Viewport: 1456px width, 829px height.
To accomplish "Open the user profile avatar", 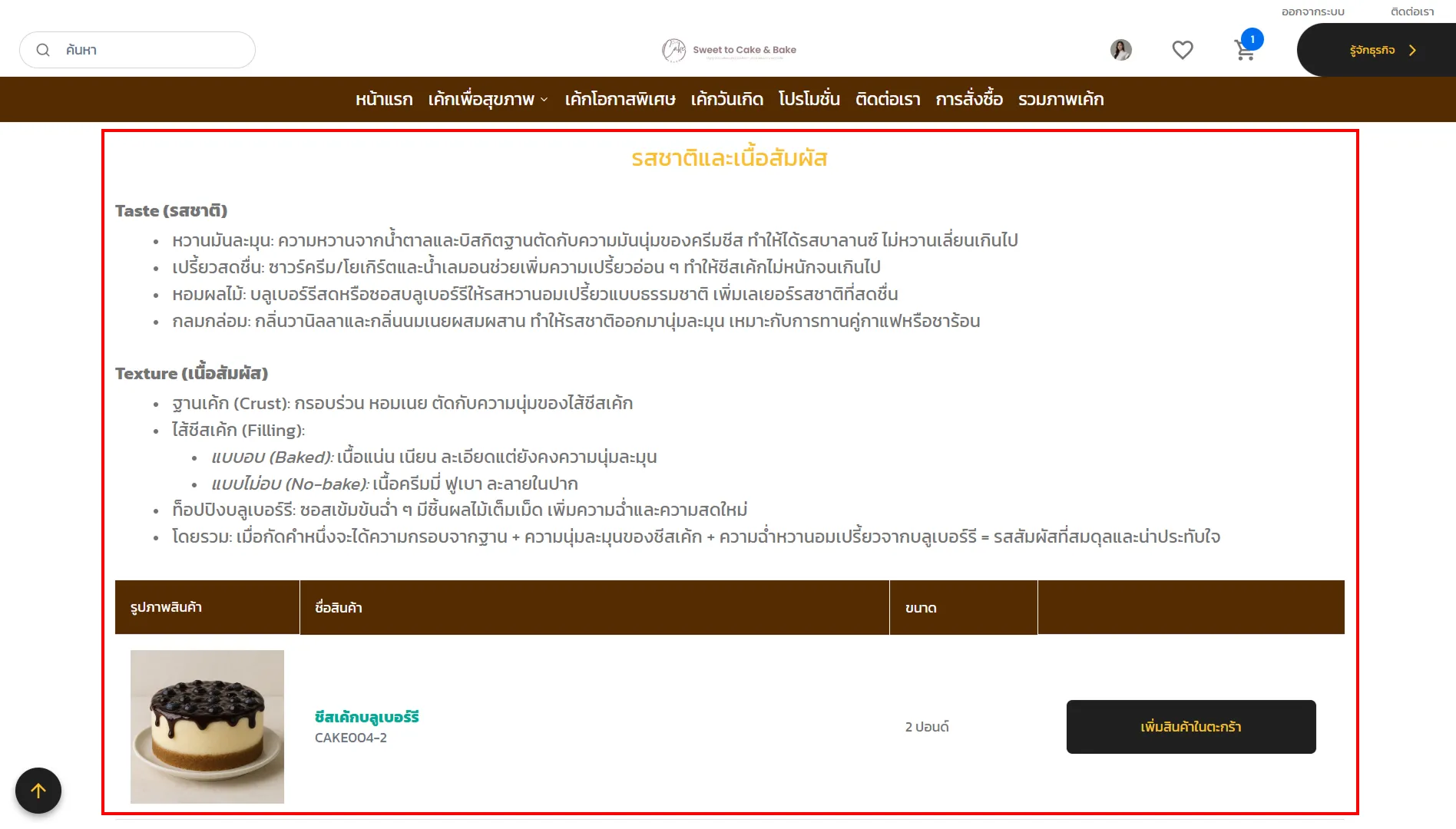I will 1120,50.
